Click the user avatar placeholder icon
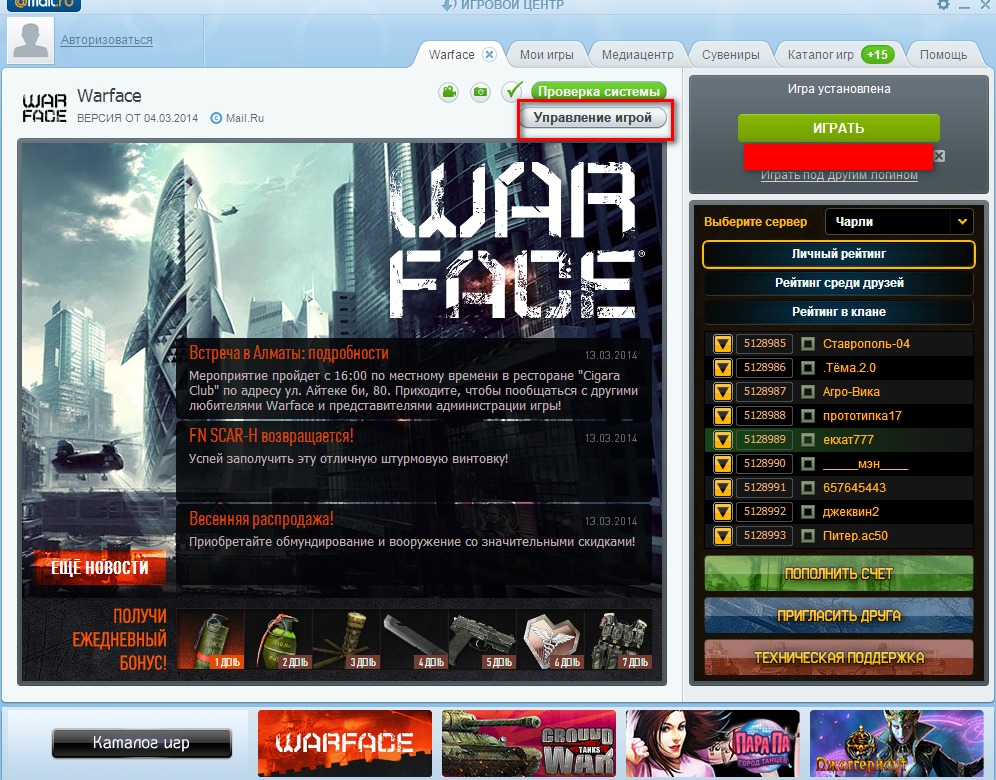Screen dimensions: 996x780 (x=30, y=40)
